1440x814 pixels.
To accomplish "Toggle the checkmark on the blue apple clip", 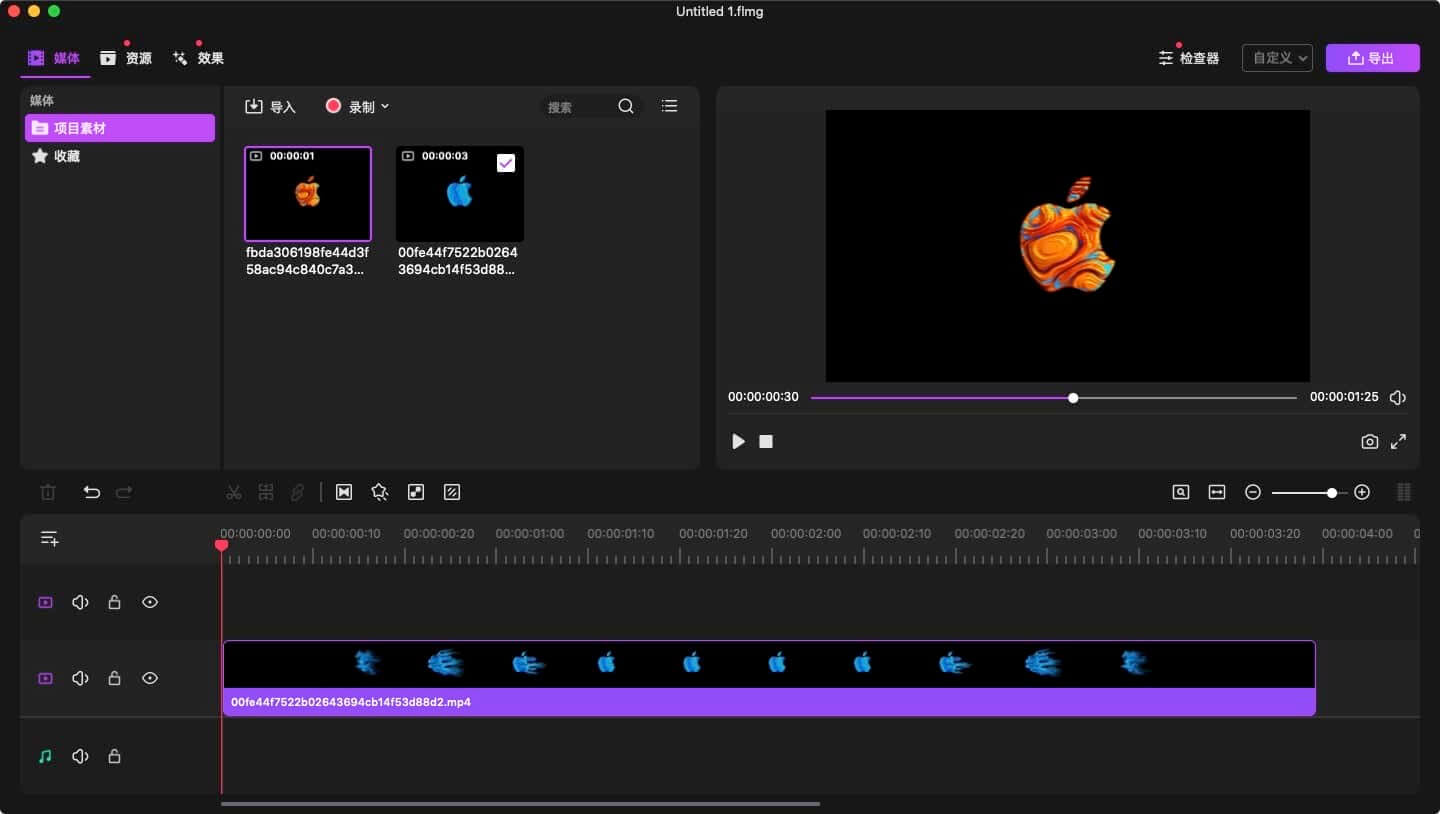I will point(506,163).
